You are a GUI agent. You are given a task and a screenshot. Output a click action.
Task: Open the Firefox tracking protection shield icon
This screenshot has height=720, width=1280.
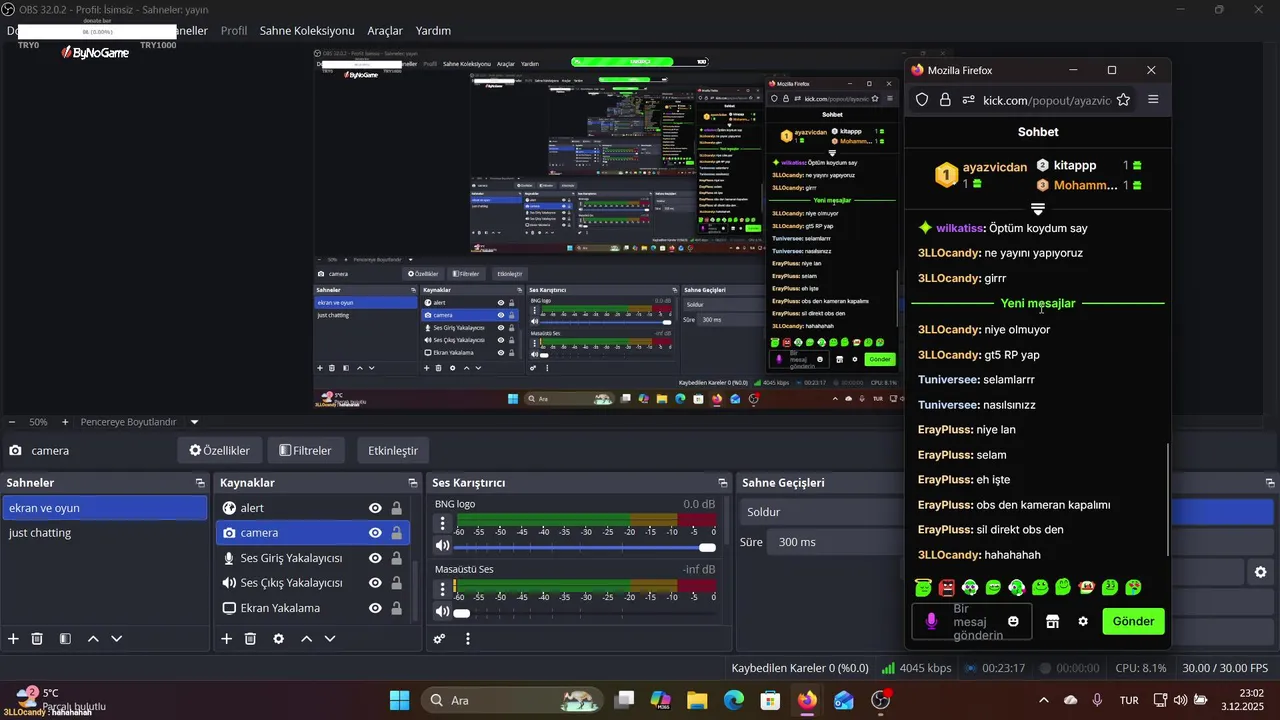(922, 99)
